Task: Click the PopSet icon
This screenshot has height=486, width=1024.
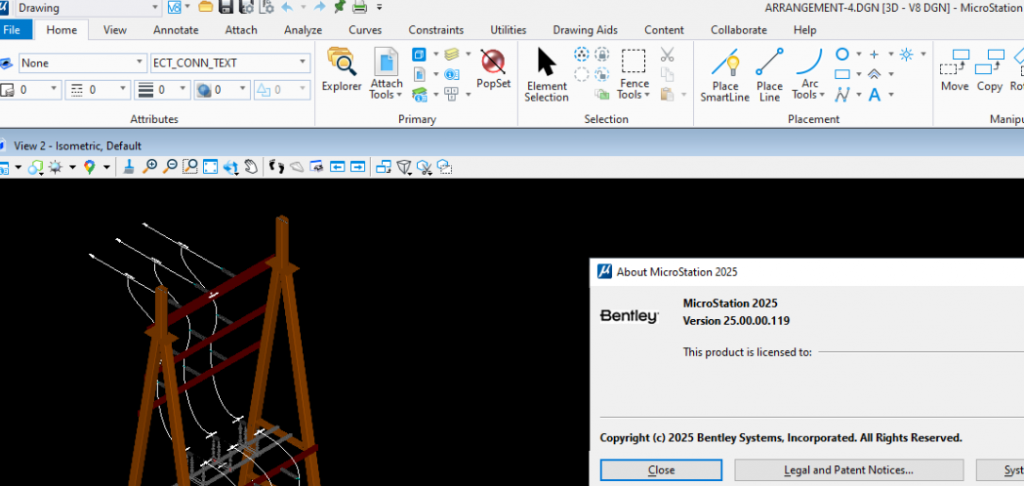Action: click(493, 70)
